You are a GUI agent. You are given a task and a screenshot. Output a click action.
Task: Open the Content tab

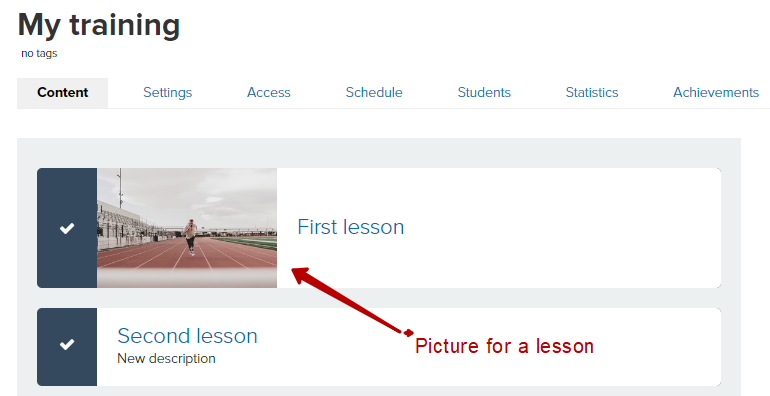pos(62,92)
